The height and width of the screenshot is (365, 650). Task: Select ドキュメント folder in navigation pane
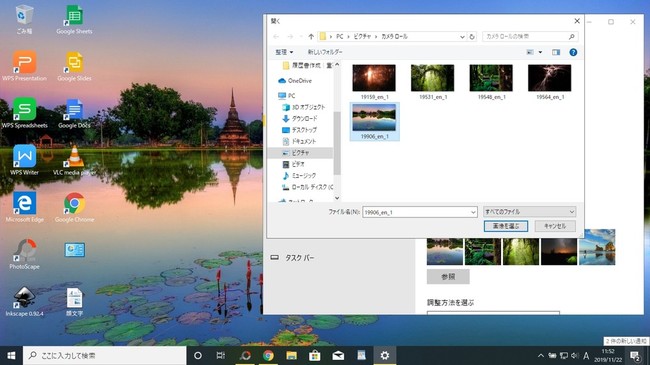tap(299, 141)
